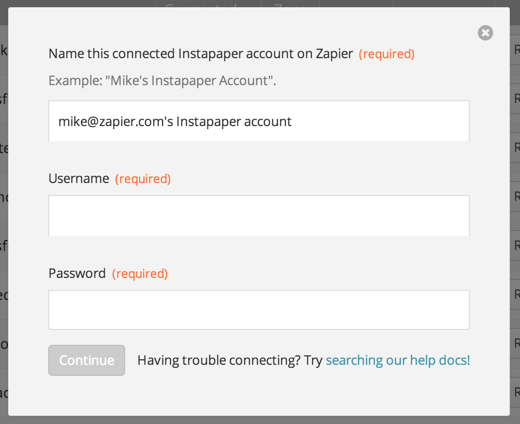Viewport: 520px width, 424px height.
Task: Close the Instapaper account dialog
Action: [x=485, y=33]
